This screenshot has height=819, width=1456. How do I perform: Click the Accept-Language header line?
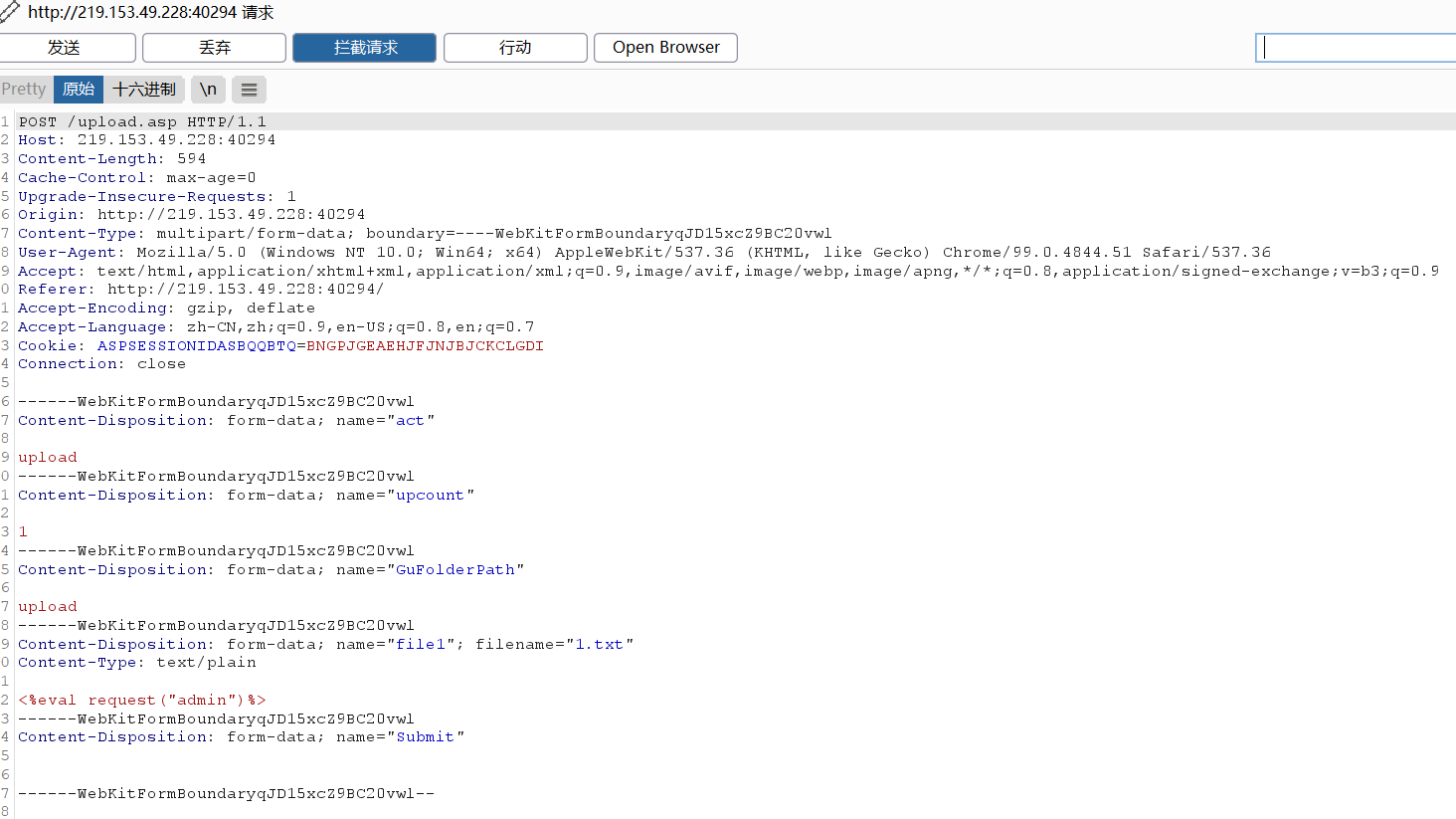coord(275,327)
